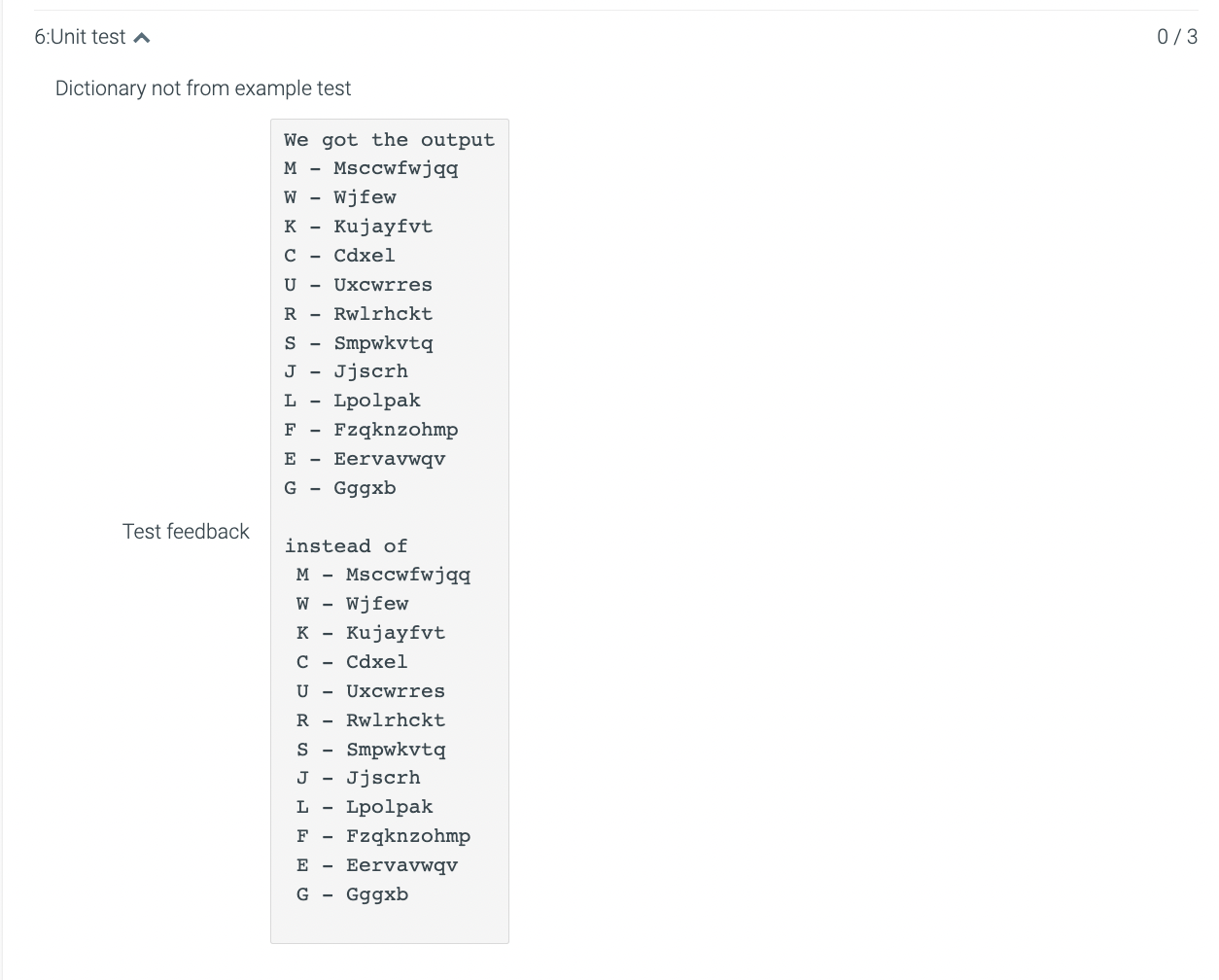Viewport: 1219px width, 980px height.
Task: Click the E - Eervavwqv expected line
Action: point(377,864)
